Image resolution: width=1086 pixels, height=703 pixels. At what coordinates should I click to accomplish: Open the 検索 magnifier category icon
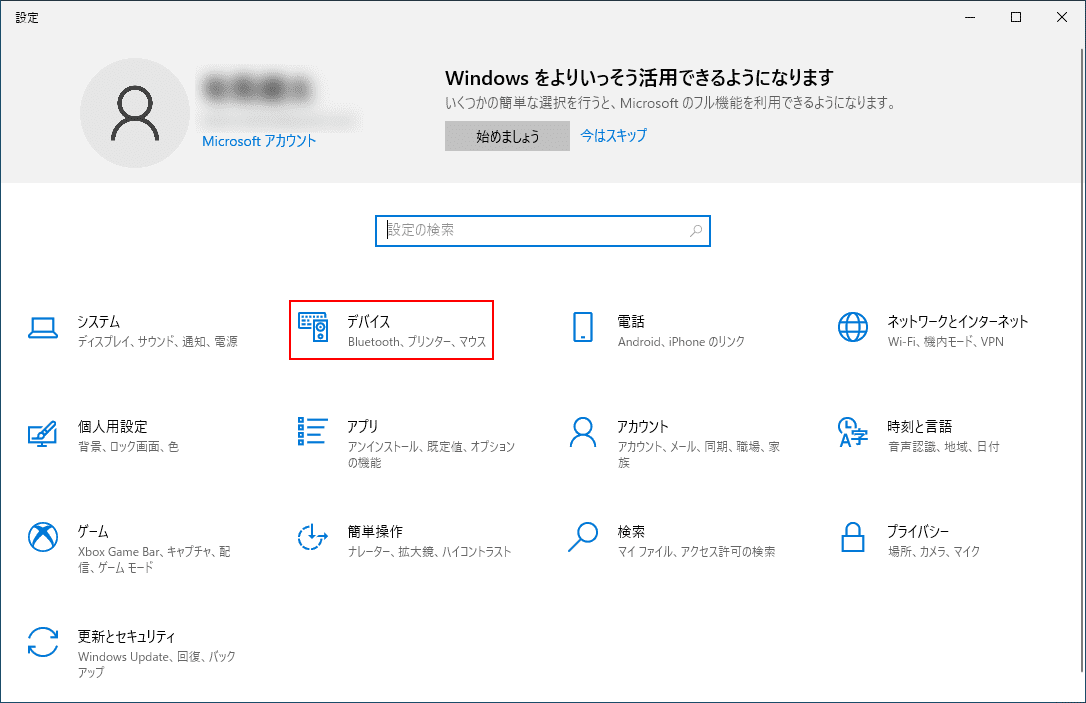click(x=582, y=537)
